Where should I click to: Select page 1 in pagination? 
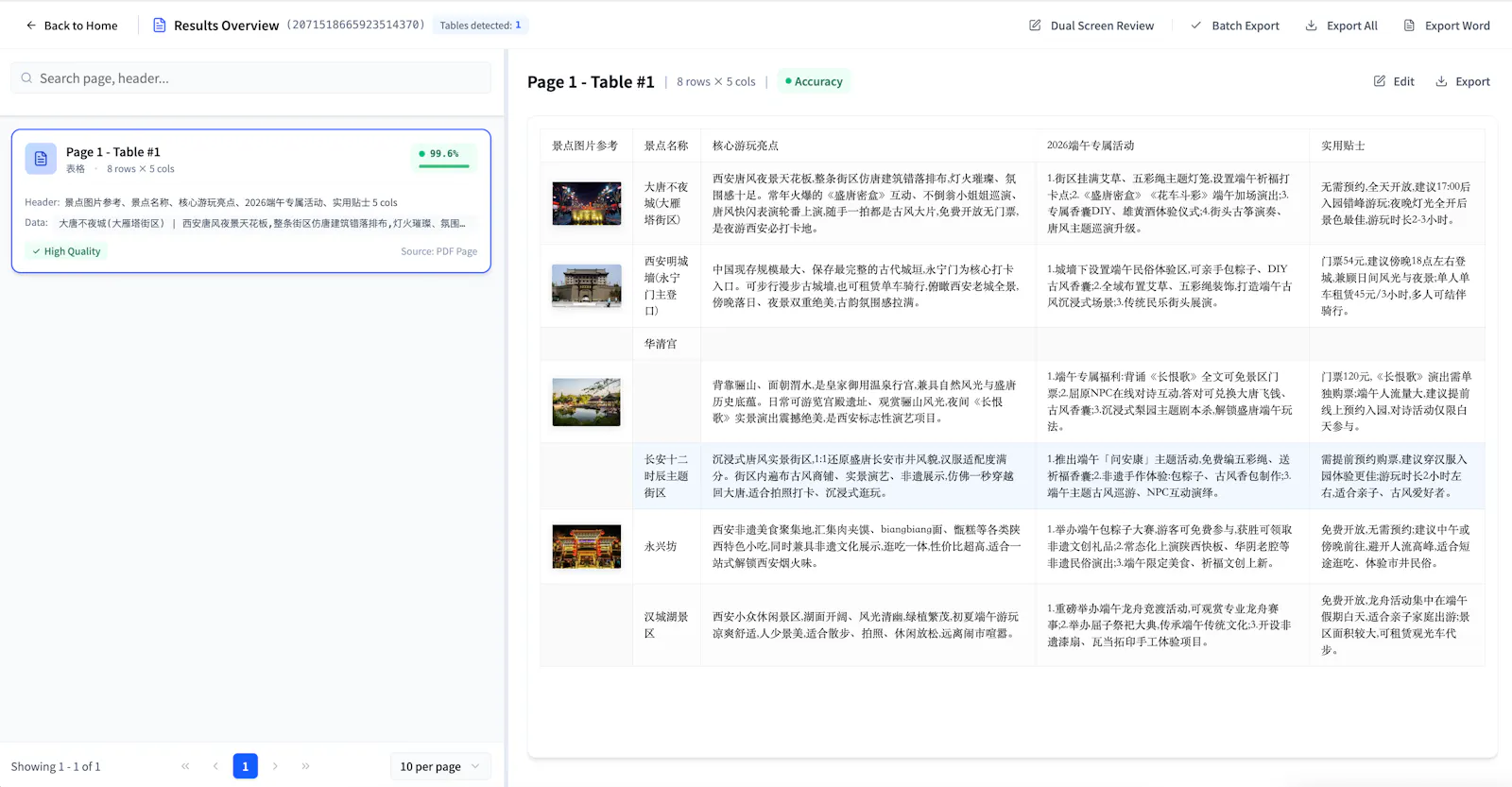point(245,766)
